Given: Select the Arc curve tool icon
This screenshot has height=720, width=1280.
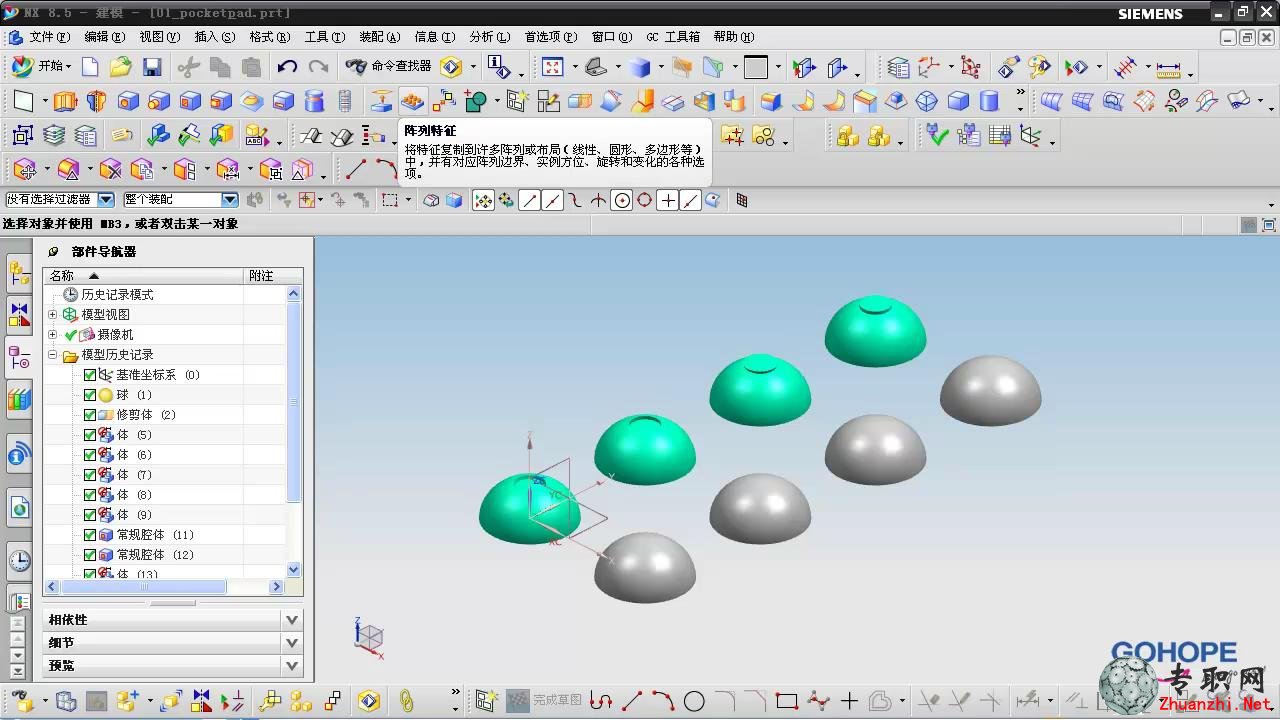Looking at the screenshot, I should [x=386, y=169].
